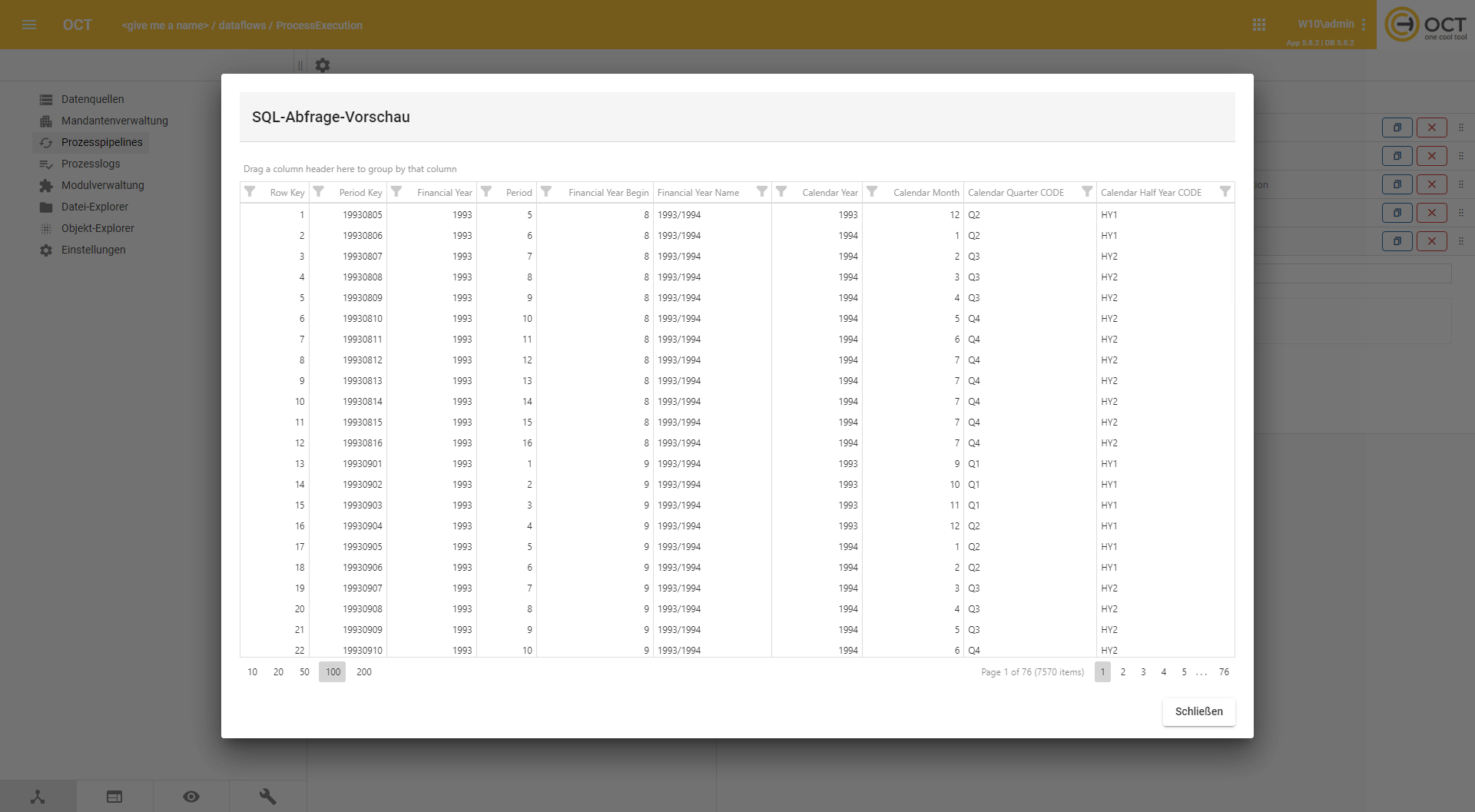Click the settings gear on the toolbar
1475x812 pixels.
point(323,65)
